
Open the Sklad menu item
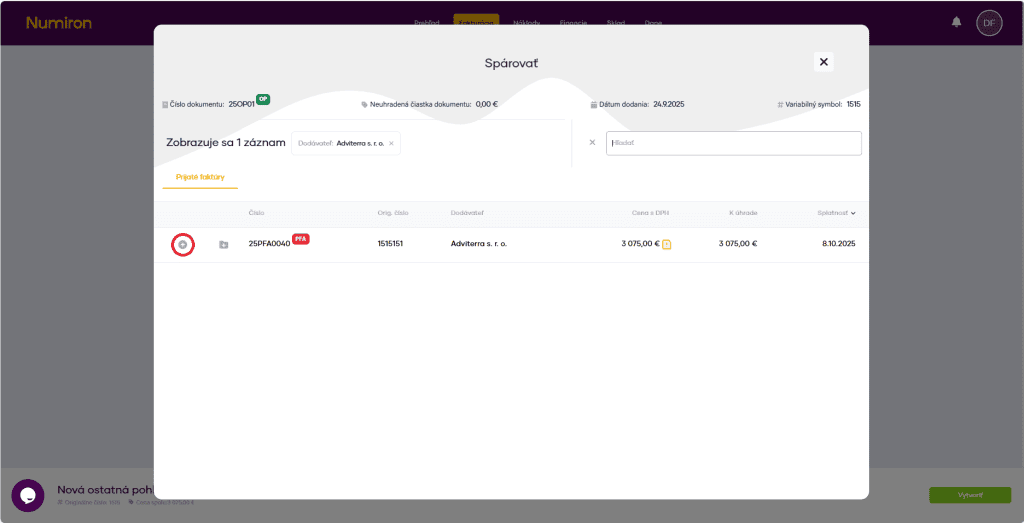[x=616, y=22]
